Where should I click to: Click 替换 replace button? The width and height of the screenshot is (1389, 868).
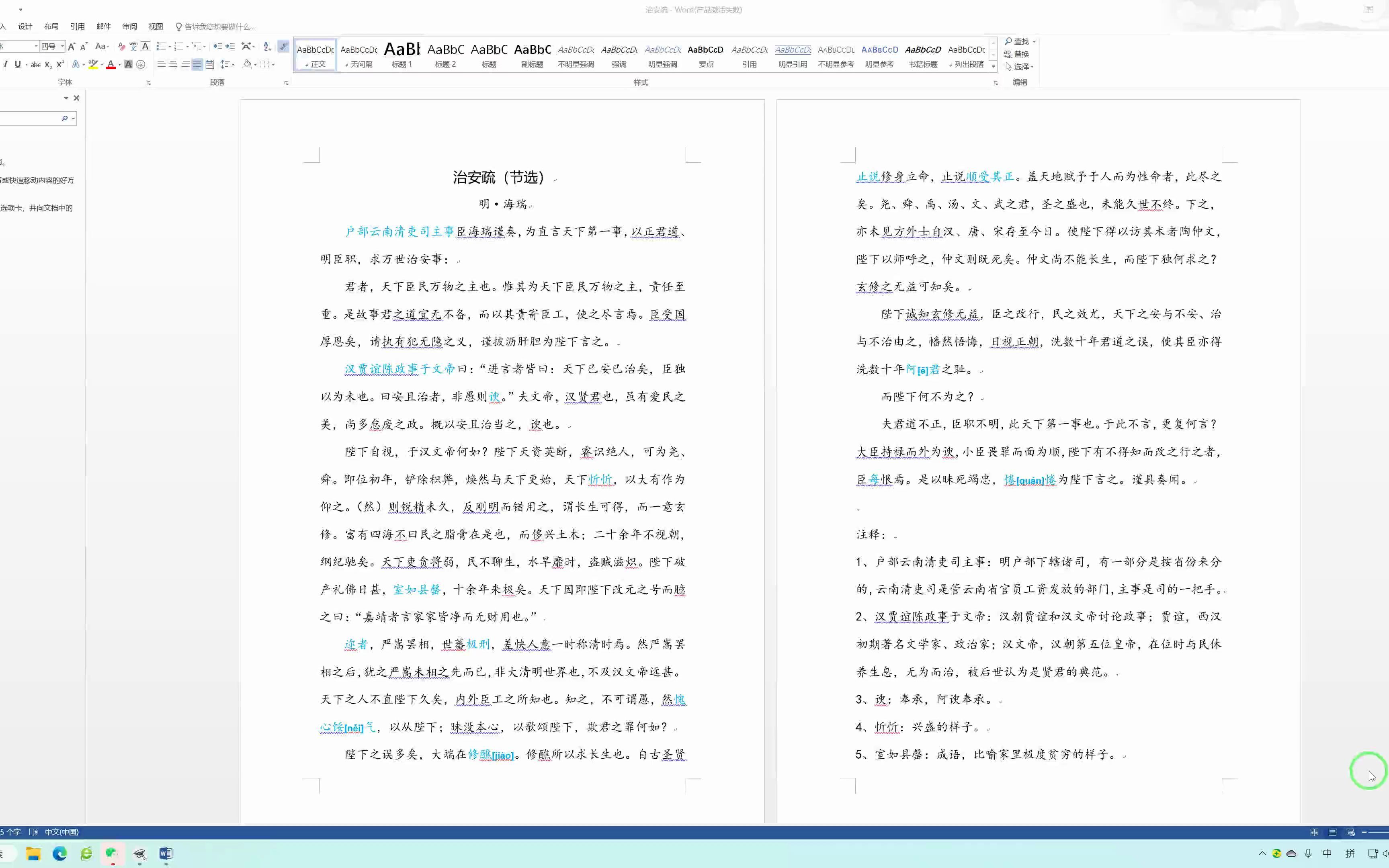point(1016,54)
